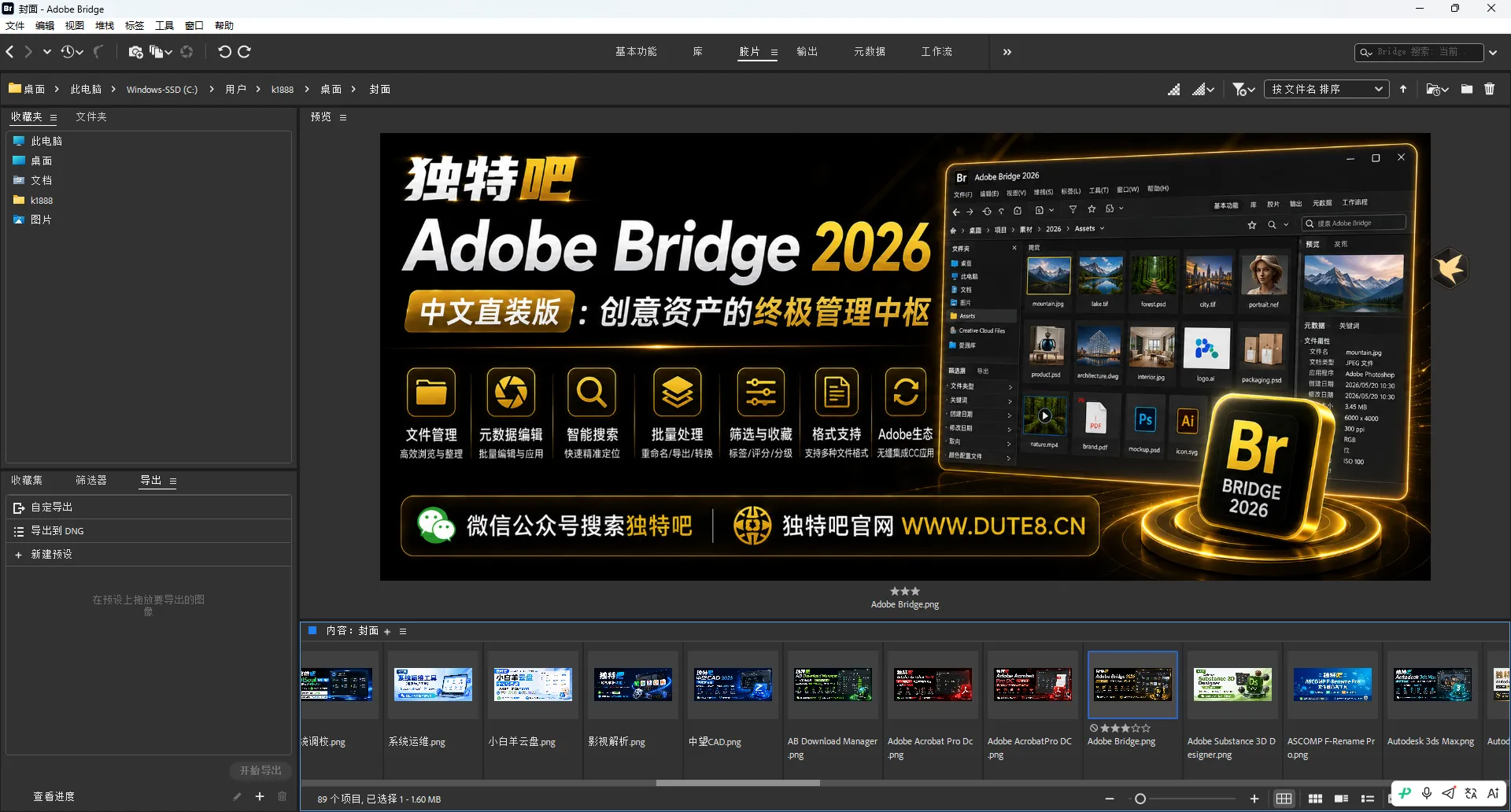Viewport: 1511px width, 812px height.
Task: Open the content panel menu icon
Action: 403,632
